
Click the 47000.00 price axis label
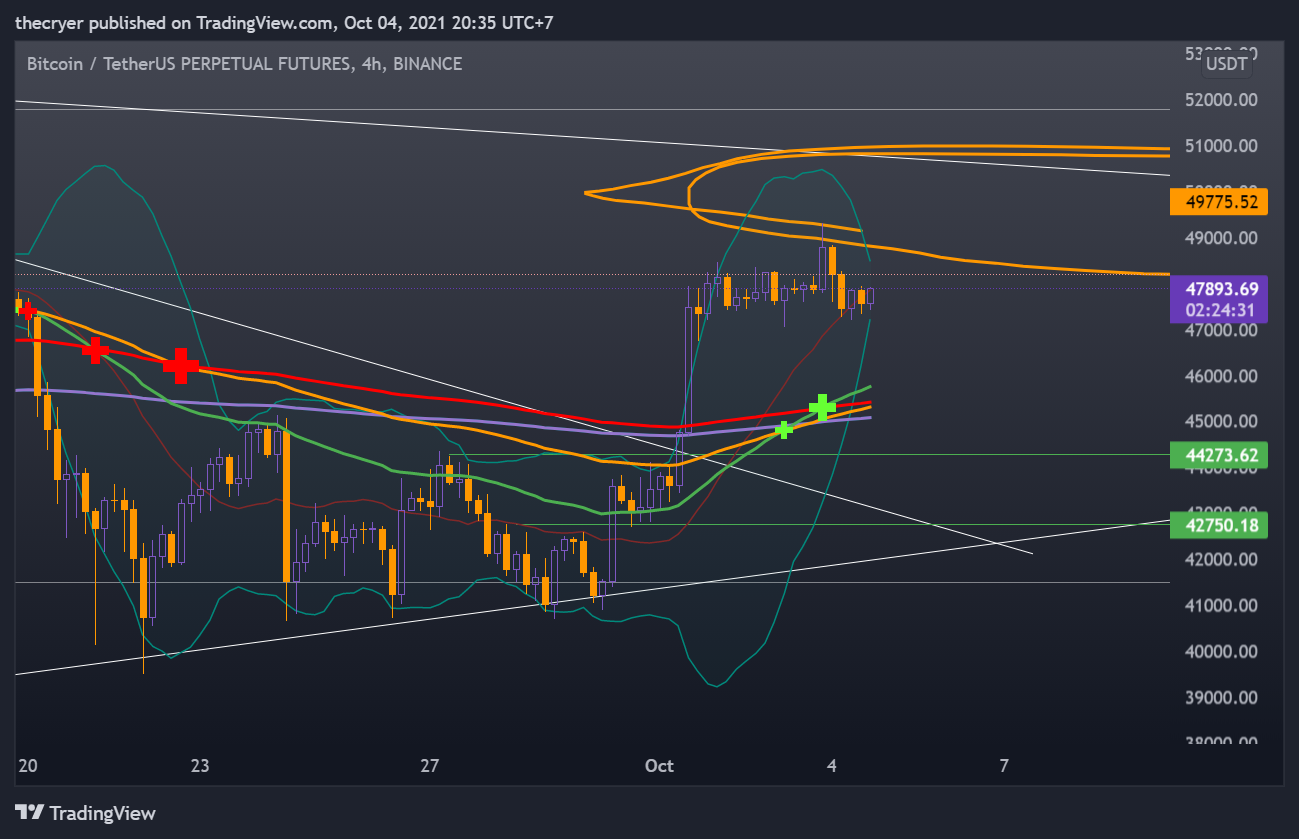pos(1221,330)
